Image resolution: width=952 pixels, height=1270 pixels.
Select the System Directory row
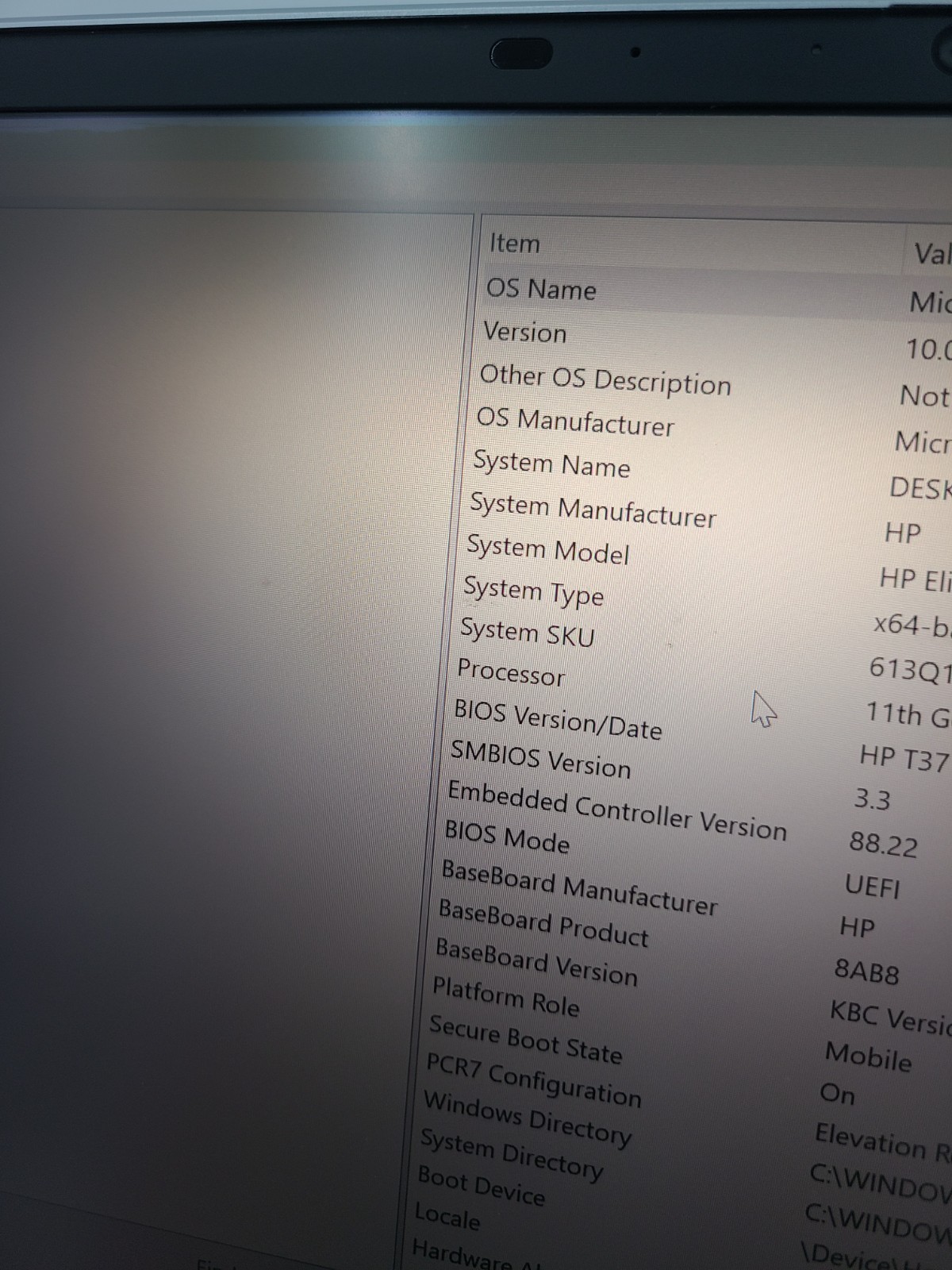click(511, 1155)
